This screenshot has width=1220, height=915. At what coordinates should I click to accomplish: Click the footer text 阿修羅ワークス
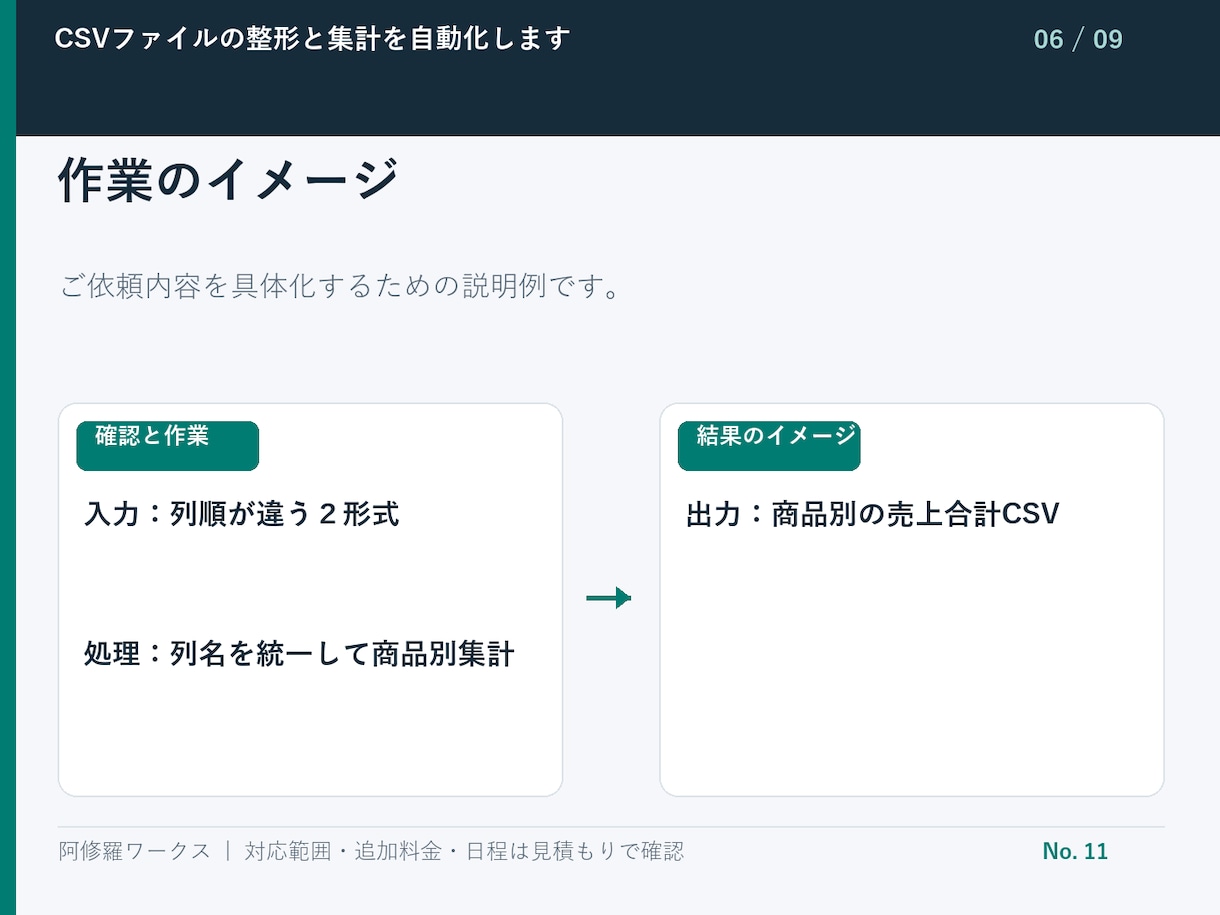coord(135,851)
